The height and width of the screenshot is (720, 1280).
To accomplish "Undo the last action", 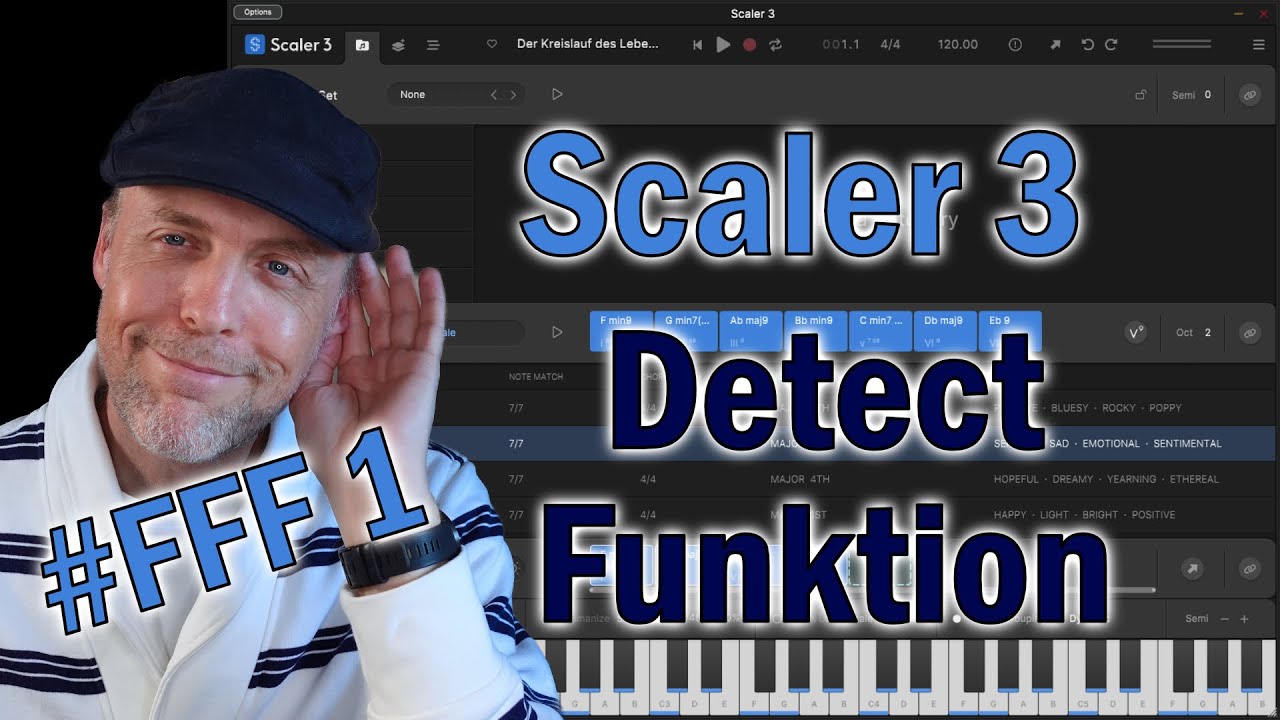I will coord(1088,45).
